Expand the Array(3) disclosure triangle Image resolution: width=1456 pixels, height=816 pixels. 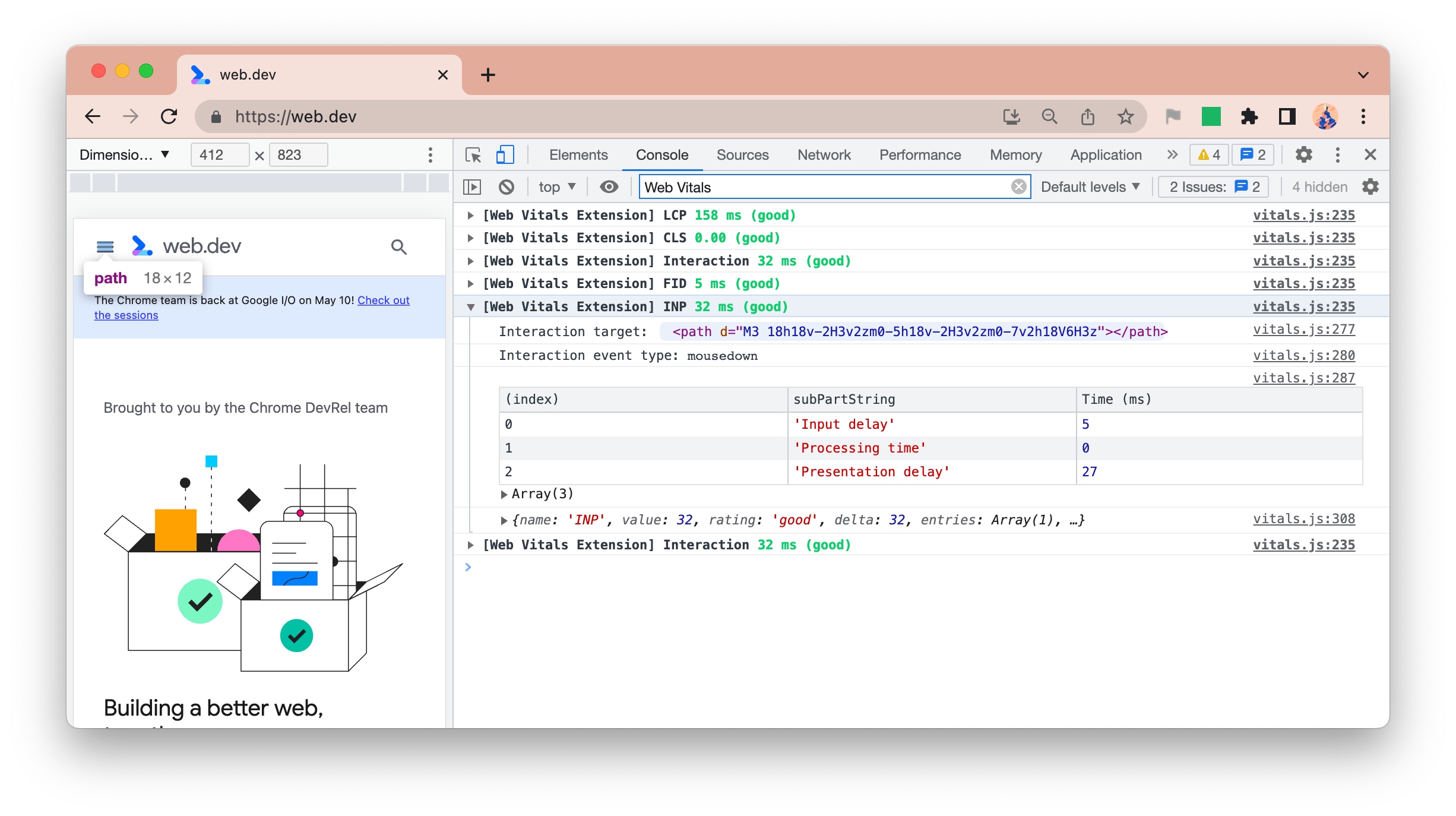[x=504, y=494]
